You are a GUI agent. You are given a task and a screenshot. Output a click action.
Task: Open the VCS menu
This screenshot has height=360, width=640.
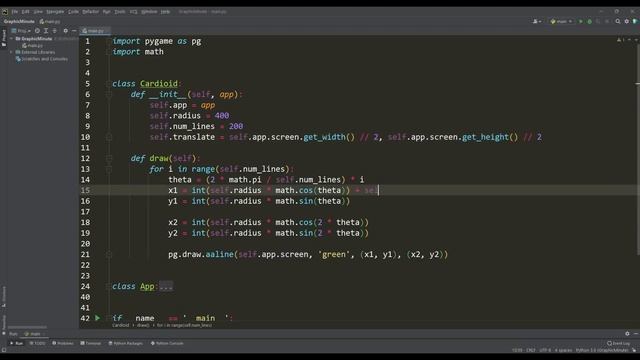(x=133, y=11)
